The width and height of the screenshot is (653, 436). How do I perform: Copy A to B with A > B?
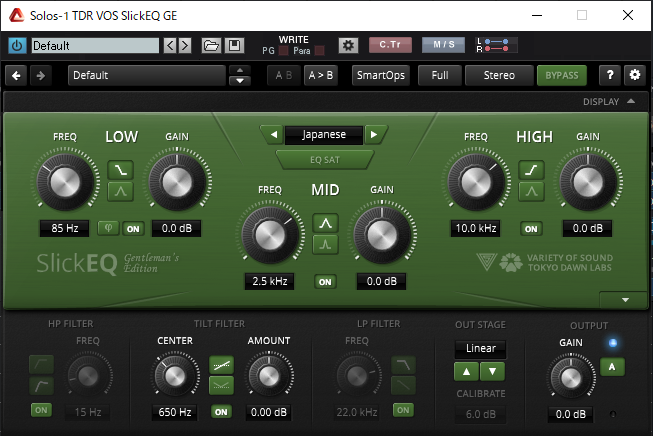click(321, 75)
